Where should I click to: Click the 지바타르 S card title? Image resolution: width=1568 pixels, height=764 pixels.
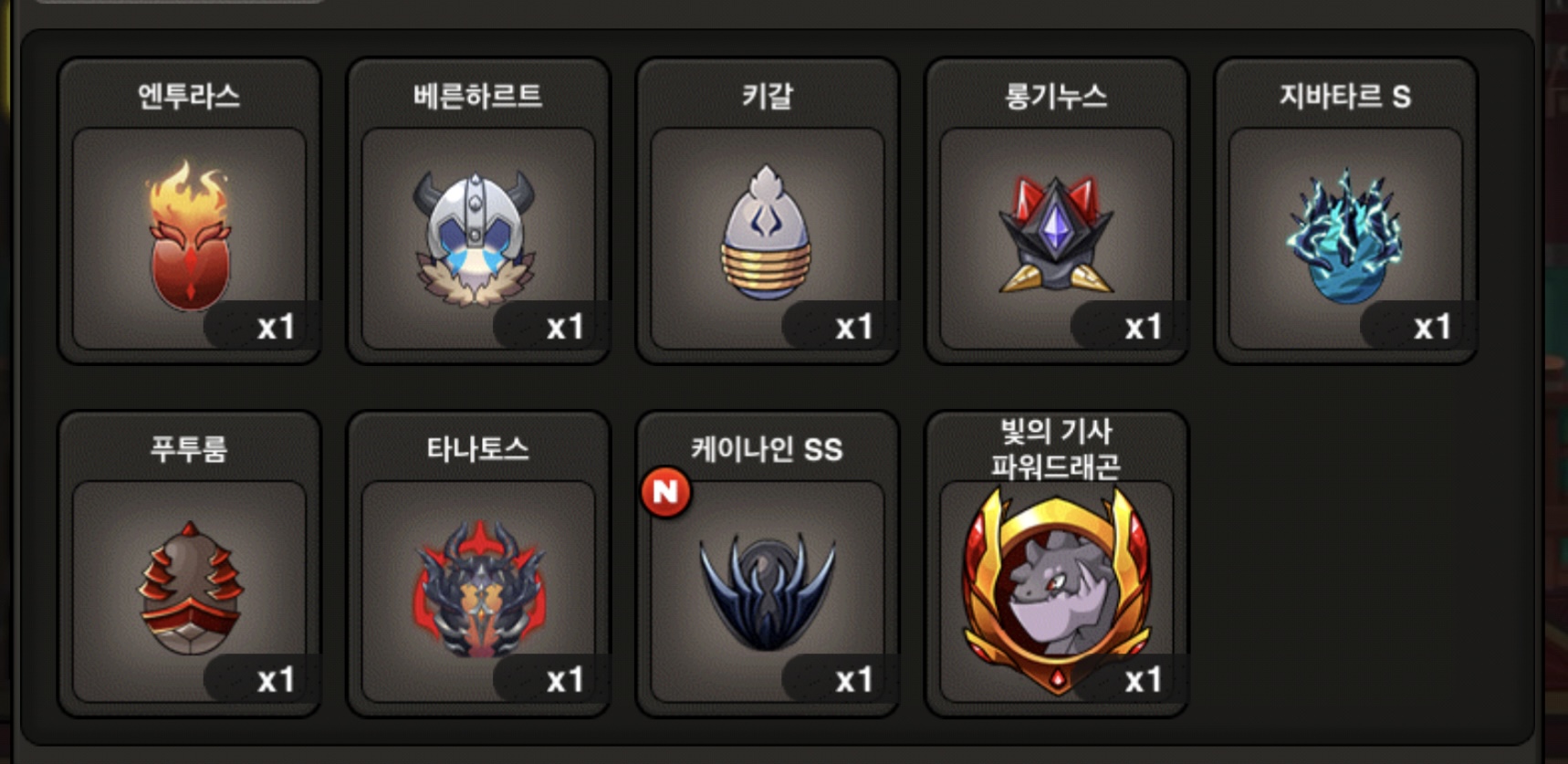(1344, 96)
